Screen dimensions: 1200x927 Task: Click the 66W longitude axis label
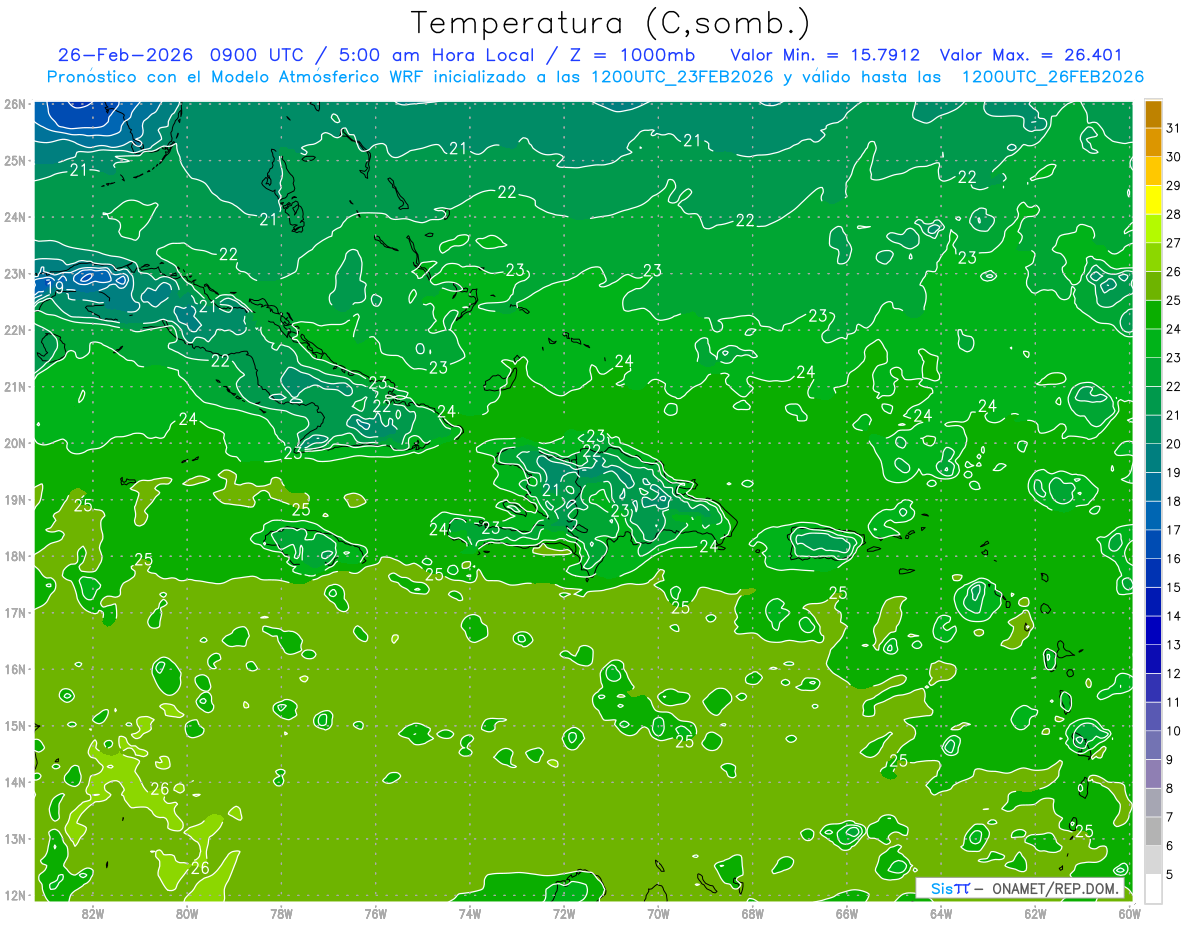[847, 913]
